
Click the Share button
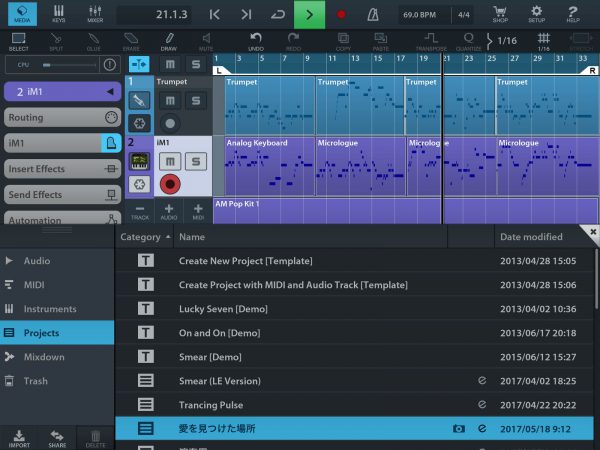pyautogui.click(x=57, y=439)
